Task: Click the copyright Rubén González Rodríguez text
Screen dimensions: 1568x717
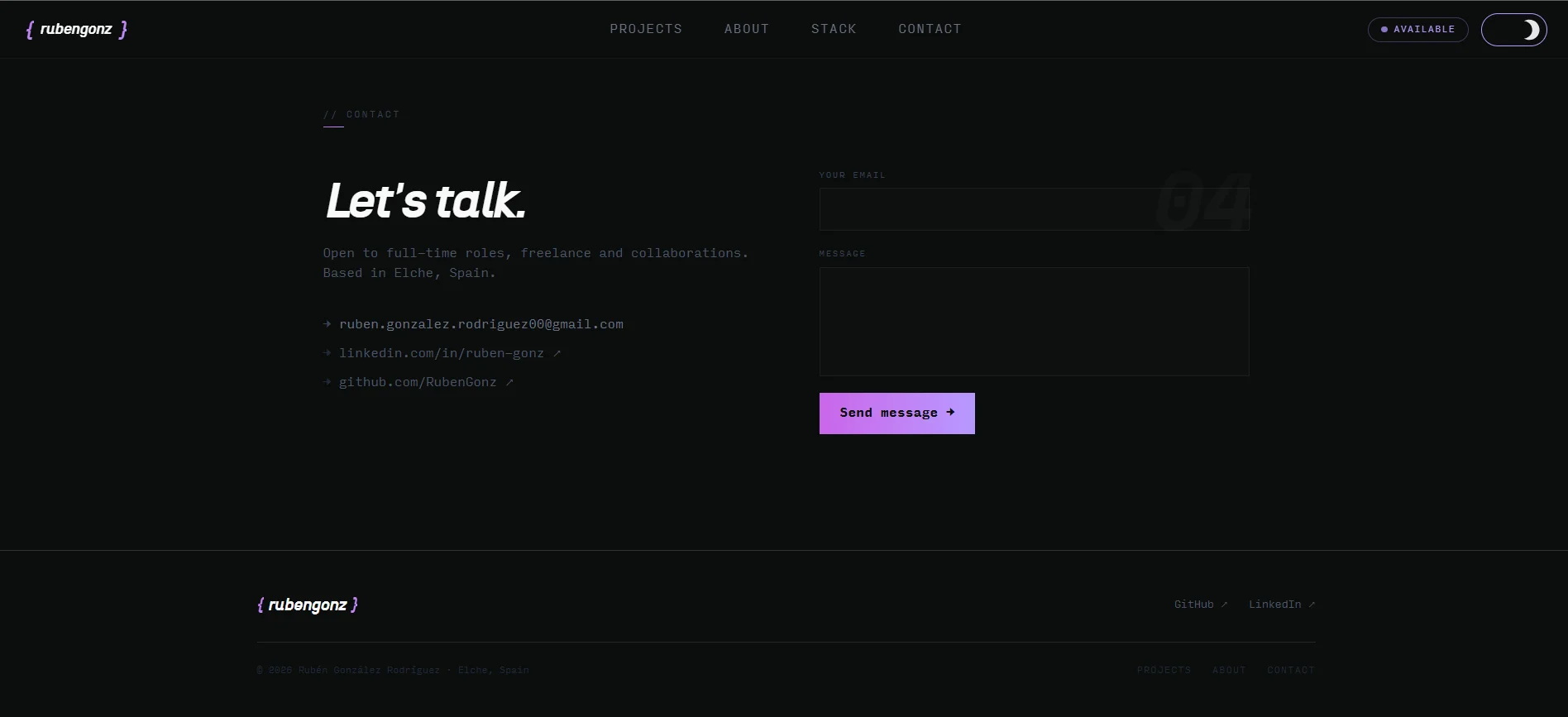Action: (x=393, y=670)
